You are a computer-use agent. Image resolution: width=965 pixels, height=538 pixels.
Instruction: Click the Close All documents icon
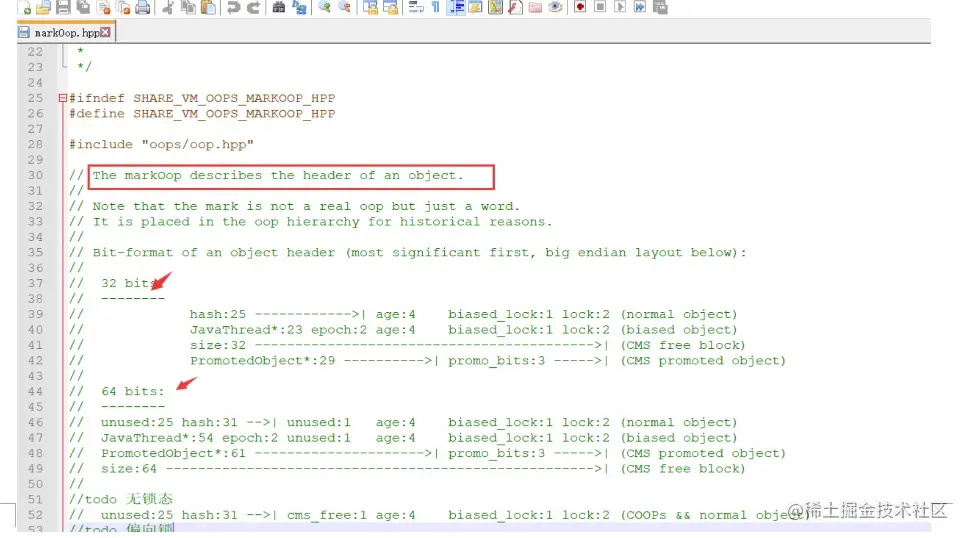pyautogui.click(x=123, y=7)
